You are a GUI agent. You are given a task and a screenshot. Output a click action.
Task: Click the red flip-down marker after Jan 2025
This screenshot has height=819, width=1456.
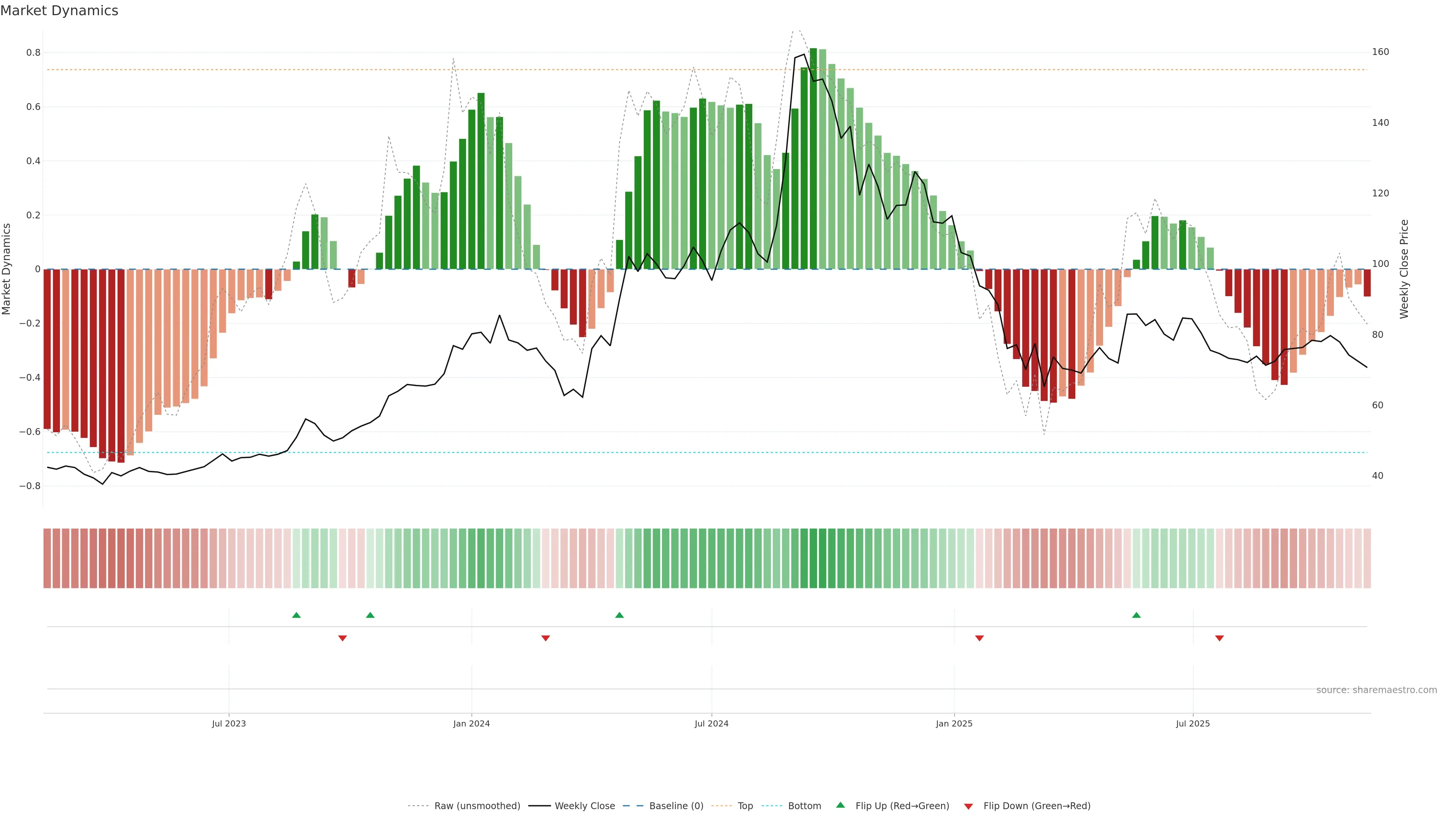point(979,638)
